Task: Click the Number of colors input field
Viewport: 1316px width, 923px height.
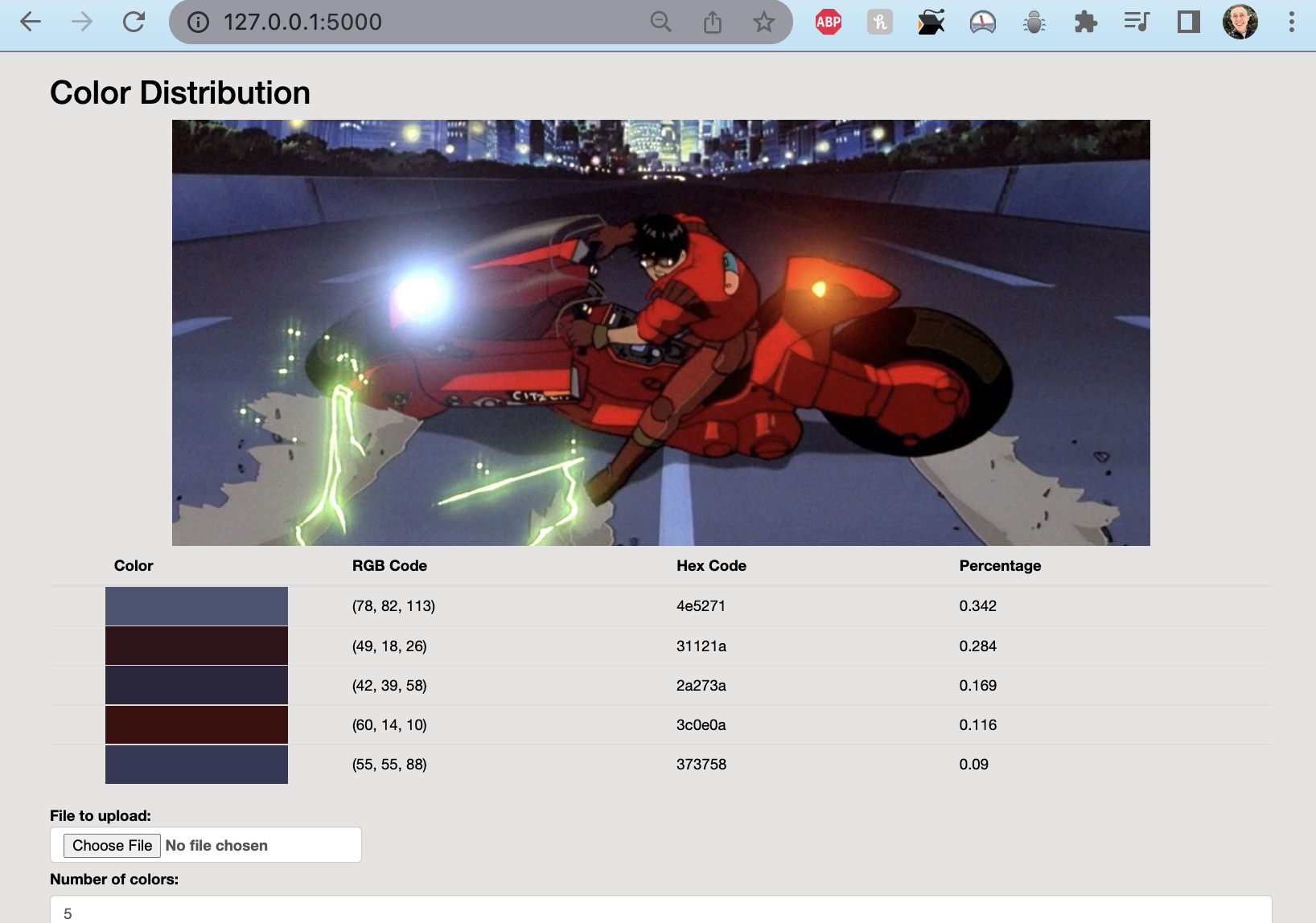Action: coord(660,910)
